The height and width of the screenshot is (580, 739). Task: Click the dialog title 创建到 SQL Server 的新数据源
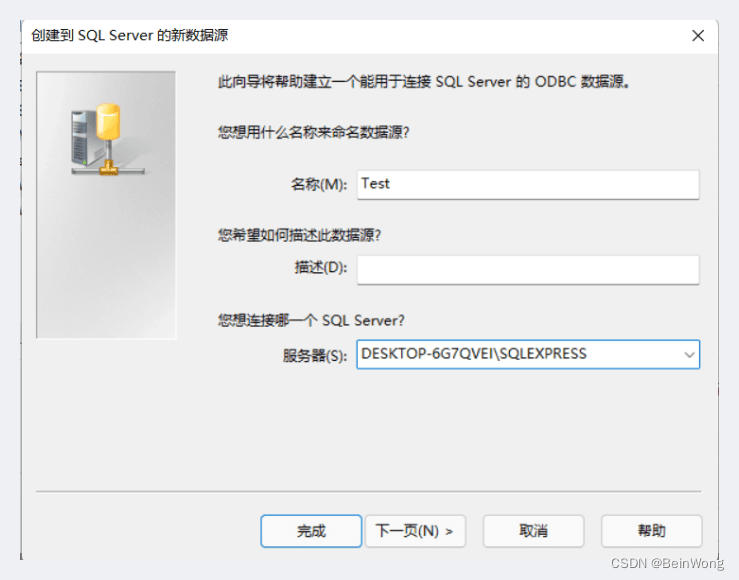pyautogui.click(x=130, y=35)
